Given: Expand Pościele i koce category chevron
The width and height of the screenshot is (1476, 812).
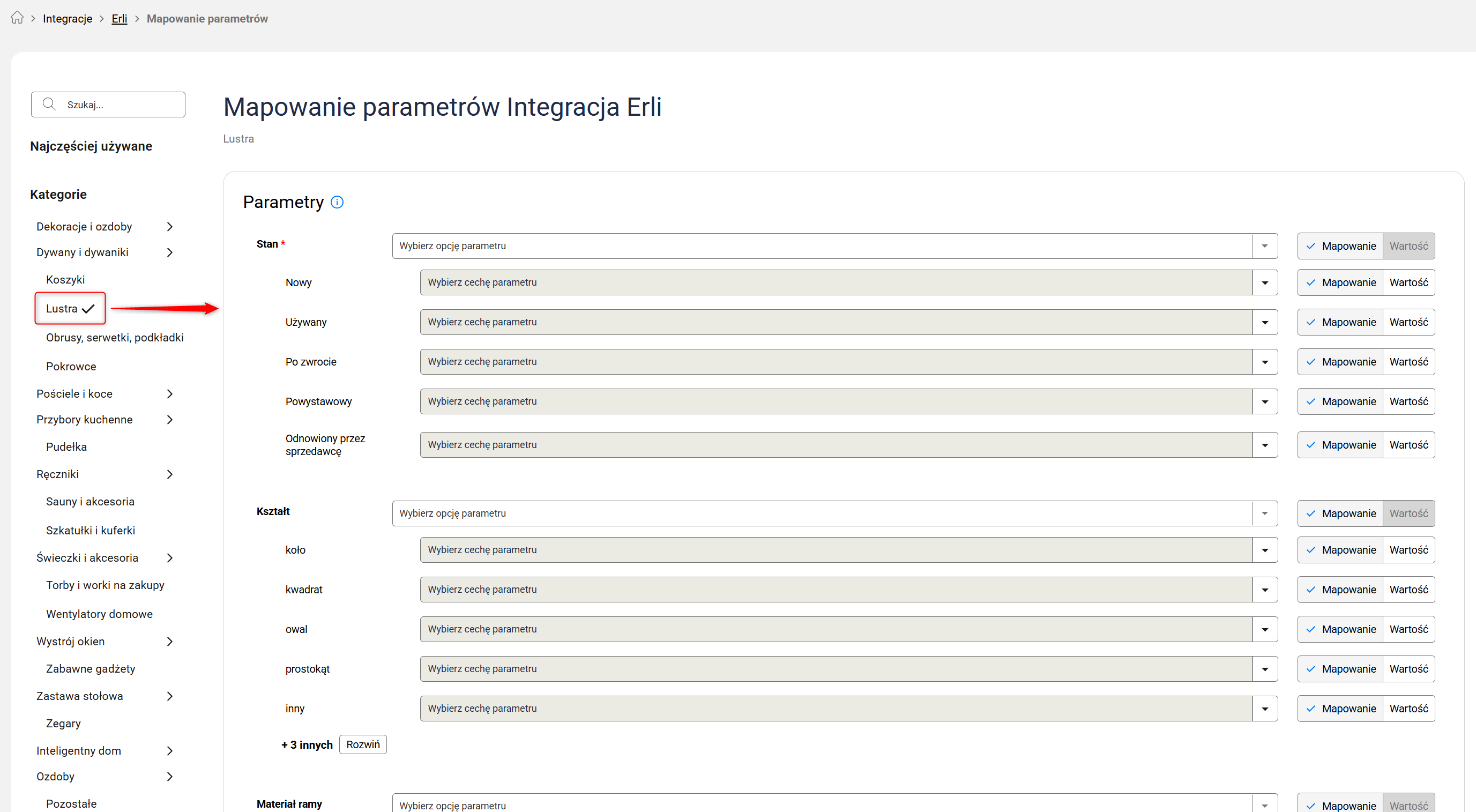Looking at the screenshot, I should click(169, 394).
